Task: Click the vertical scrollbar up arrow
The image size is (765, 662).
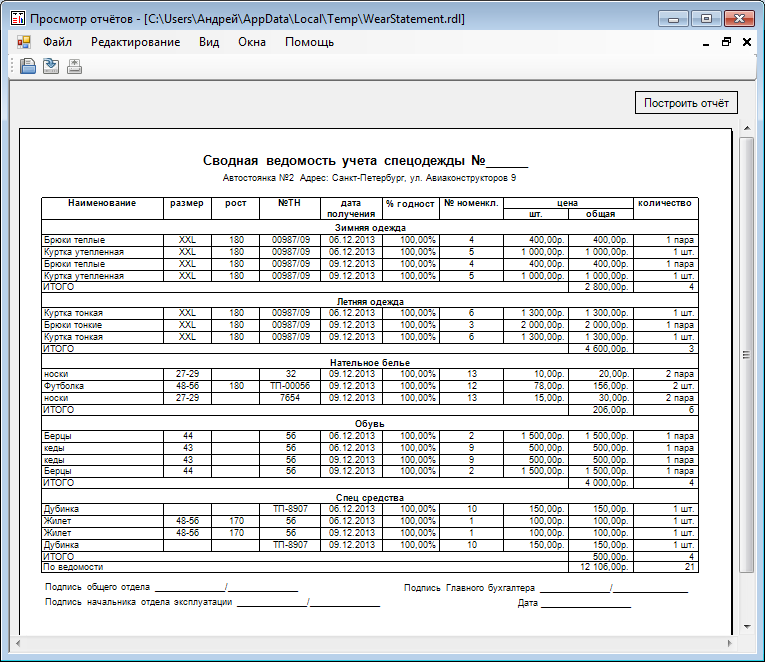Action: coord(747,128)
